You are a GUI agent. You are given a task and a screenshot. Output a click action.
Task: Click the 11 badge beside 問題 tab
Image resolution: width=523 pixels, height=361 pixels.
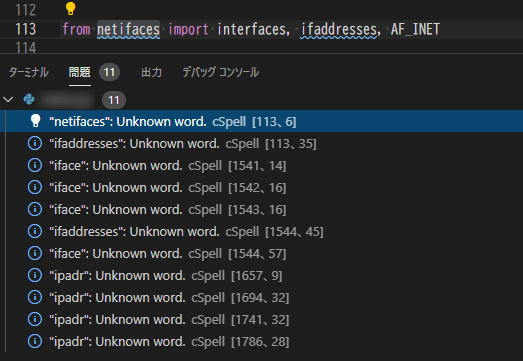(109, 72)
